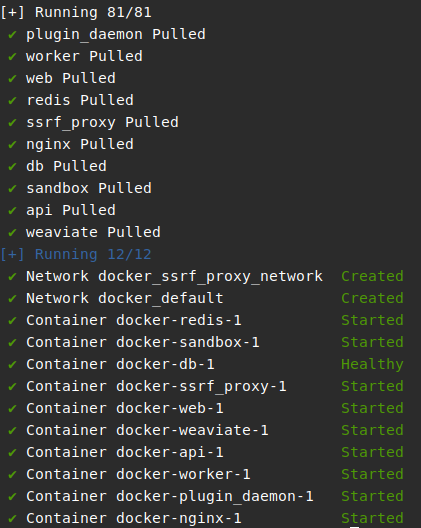Select the checkmark before redis Pulled
The width and height of the screenshot is (421, 528).
pyautogui.click(x=12, y=100)
